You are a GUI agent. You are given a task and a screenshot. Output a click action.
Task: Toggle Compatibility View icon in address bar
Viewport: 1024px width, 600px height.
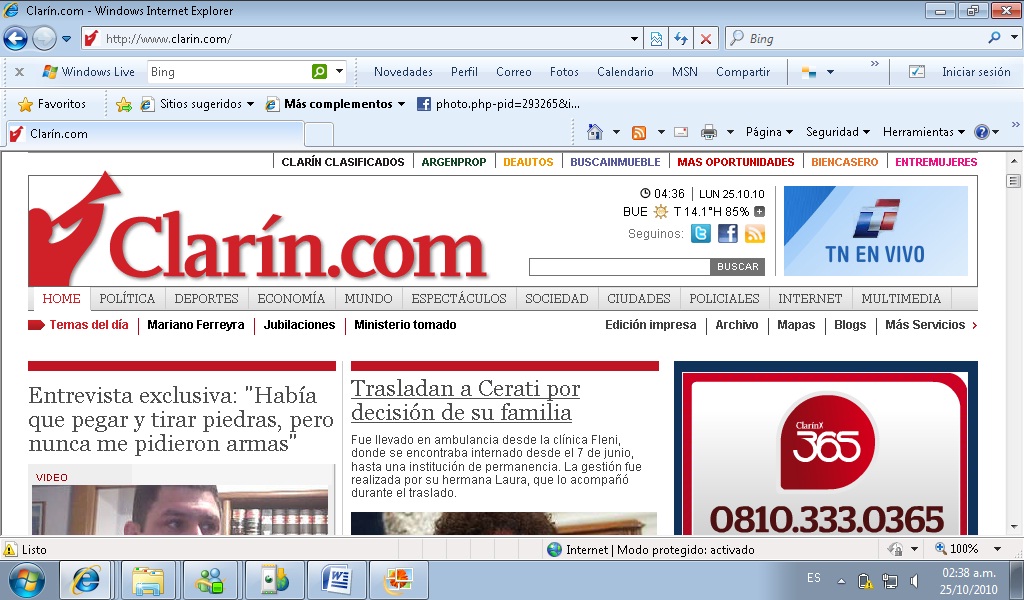[x=656, y=39]
